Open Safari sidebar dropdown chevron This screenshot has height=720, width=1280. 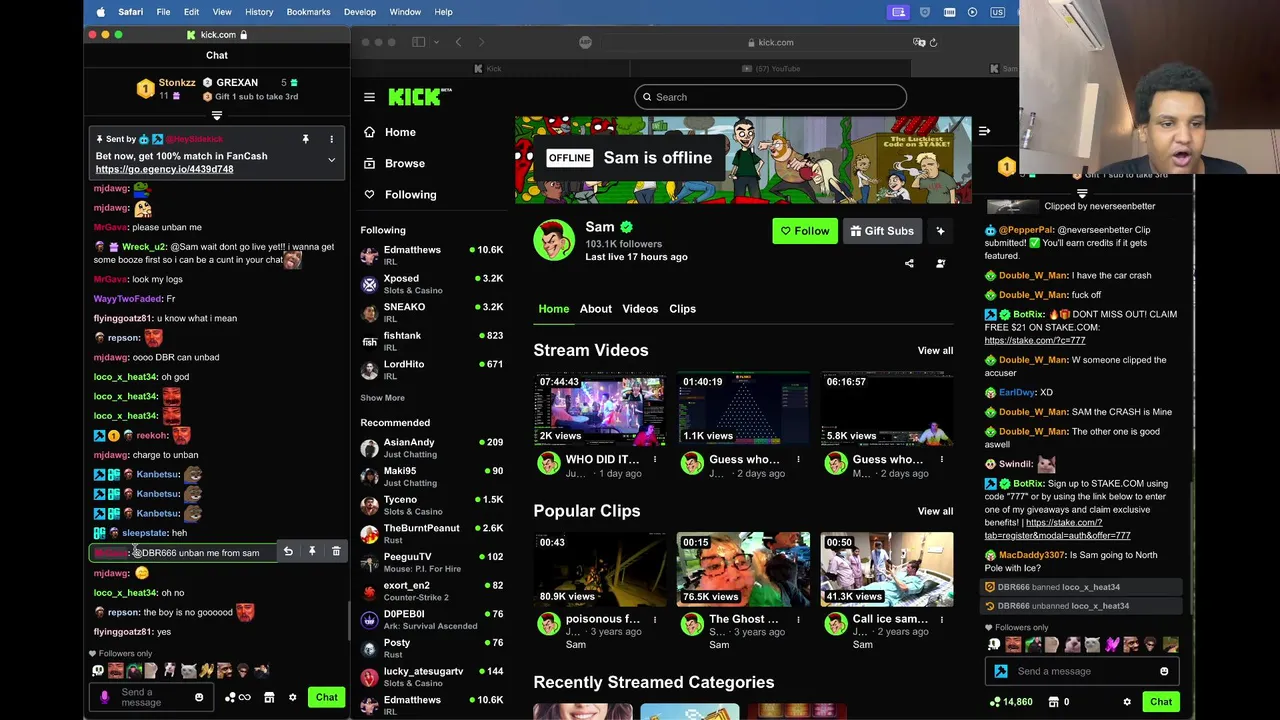(435, 42)
